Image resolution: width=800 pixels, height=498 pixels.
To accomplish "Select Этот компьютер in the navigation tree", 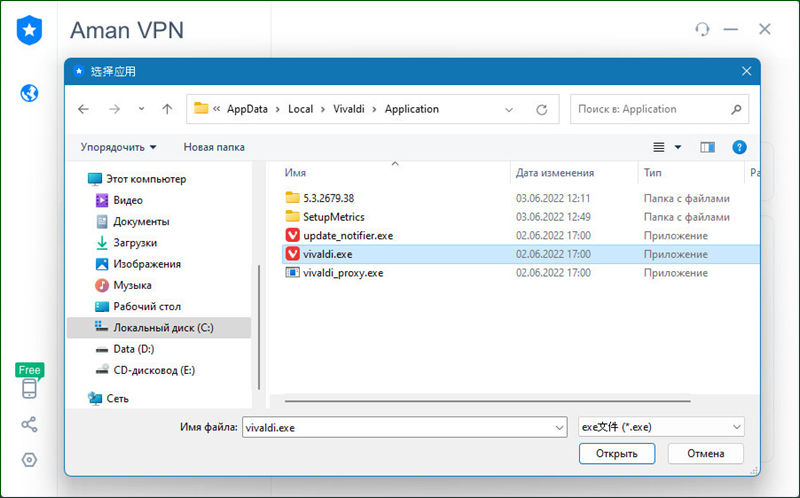I will [146, 179].
